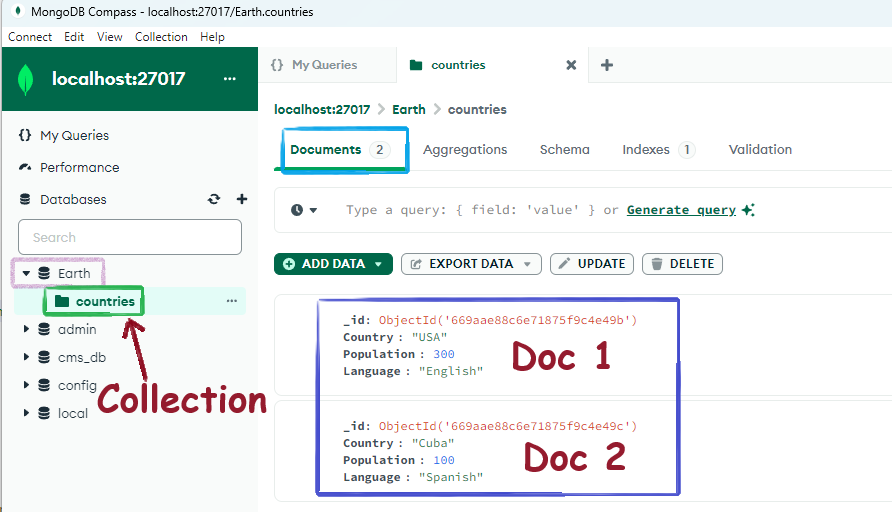The width and height of the screenshot is (892, 512).
Task: Click the Population 300 value
Action: (x=444, y=354)
